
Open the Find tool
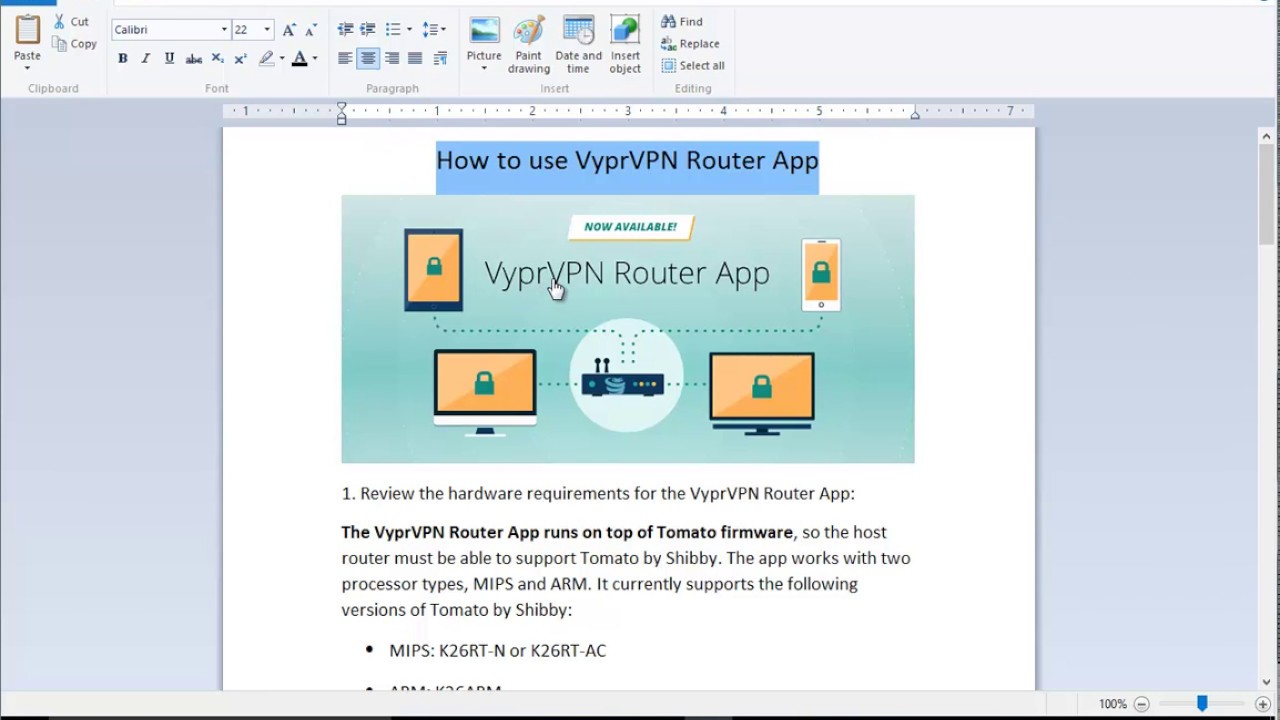coord(682,22)
